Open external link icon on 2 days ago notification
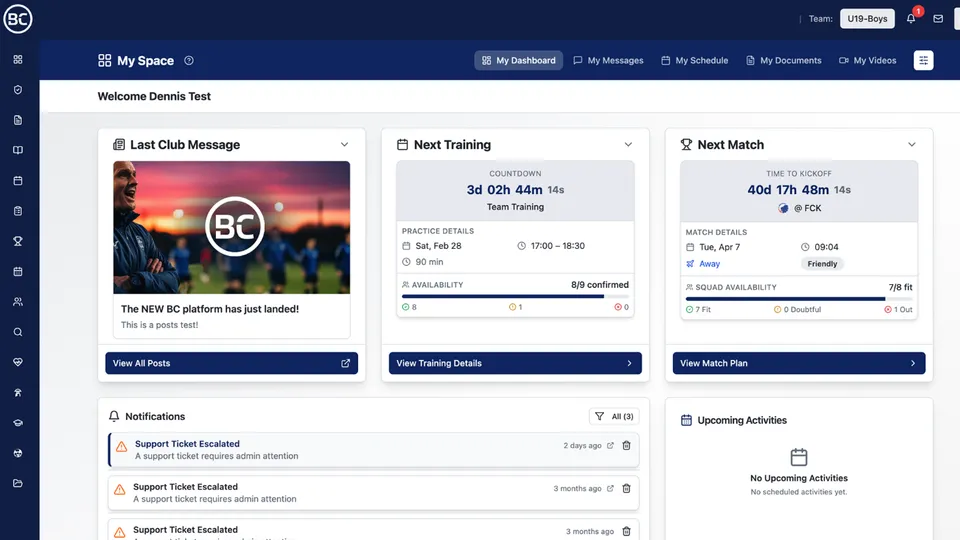Viewport: 960px width, 540px height. pos(610,446)
